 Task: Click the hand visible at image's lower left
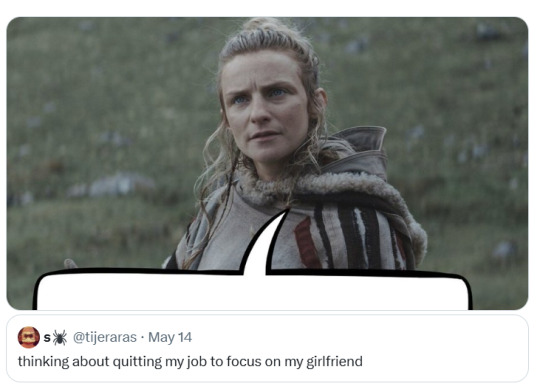[71, 264]
